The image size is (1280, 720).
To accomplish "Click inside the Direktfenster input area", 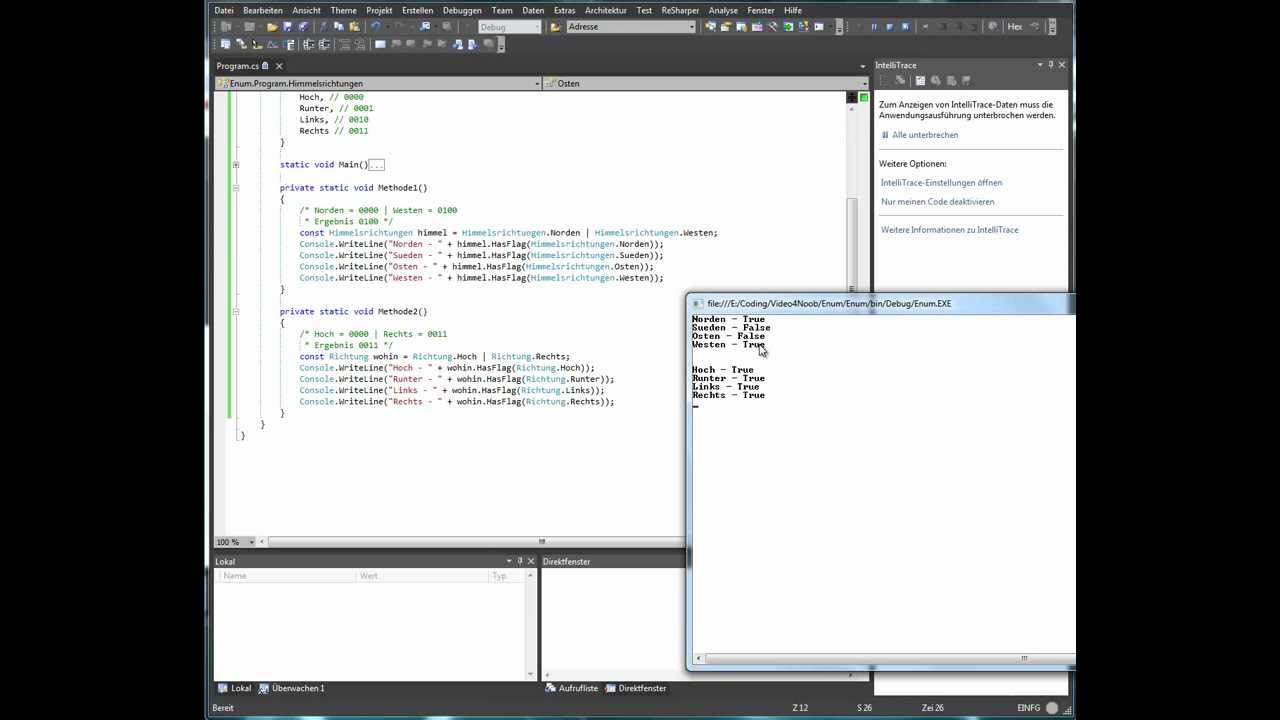I will pos(612,625).
